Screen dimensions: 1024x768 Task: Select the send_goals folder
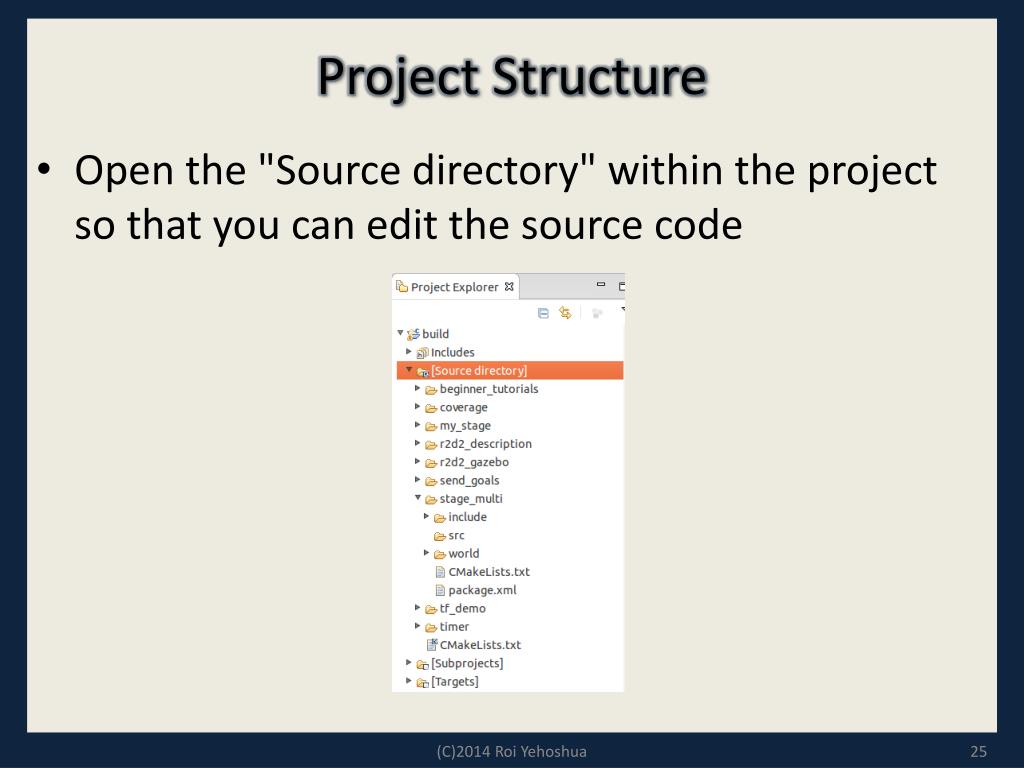pyautogui.click(x=469, y=481)
